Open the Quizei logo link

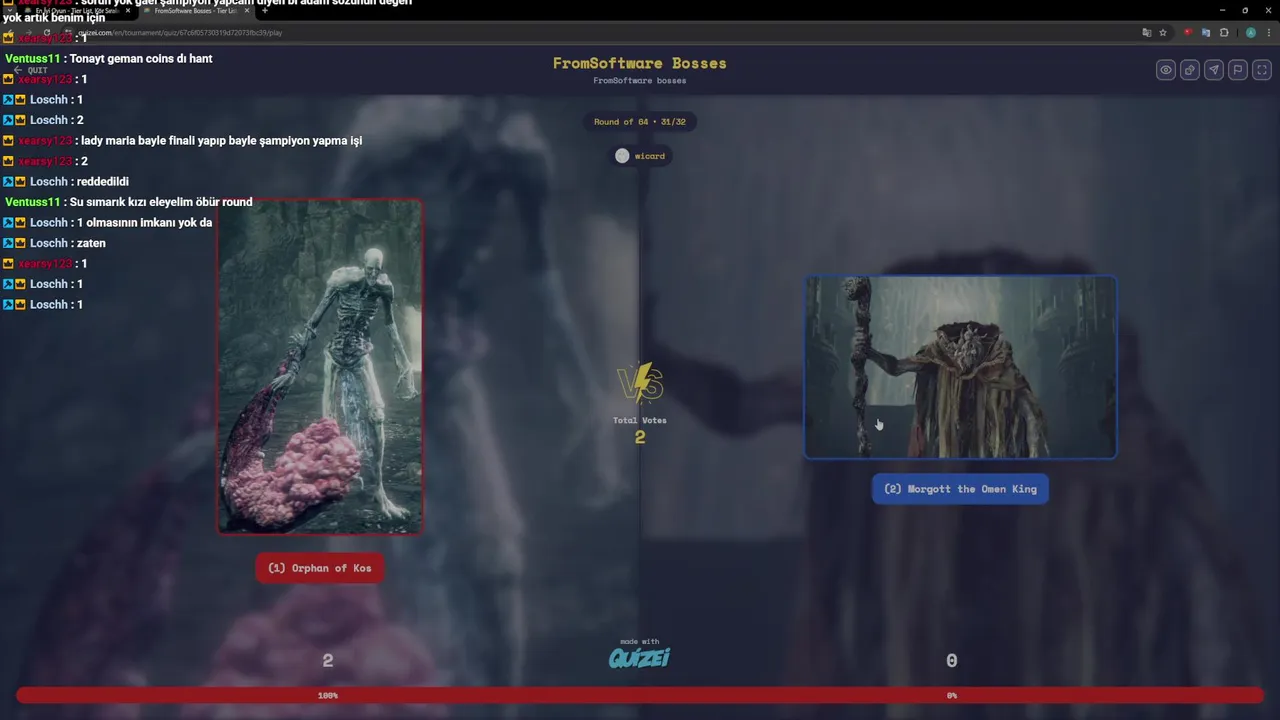pos(640,657)
